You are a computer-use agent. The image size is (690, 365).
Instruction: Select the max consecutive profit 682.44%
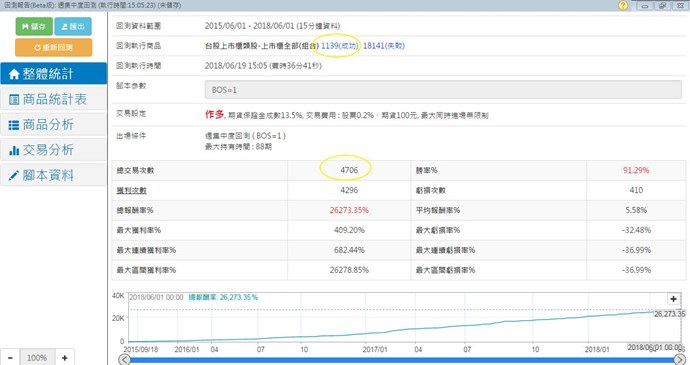pyautogui.click(x=349, y=250)
